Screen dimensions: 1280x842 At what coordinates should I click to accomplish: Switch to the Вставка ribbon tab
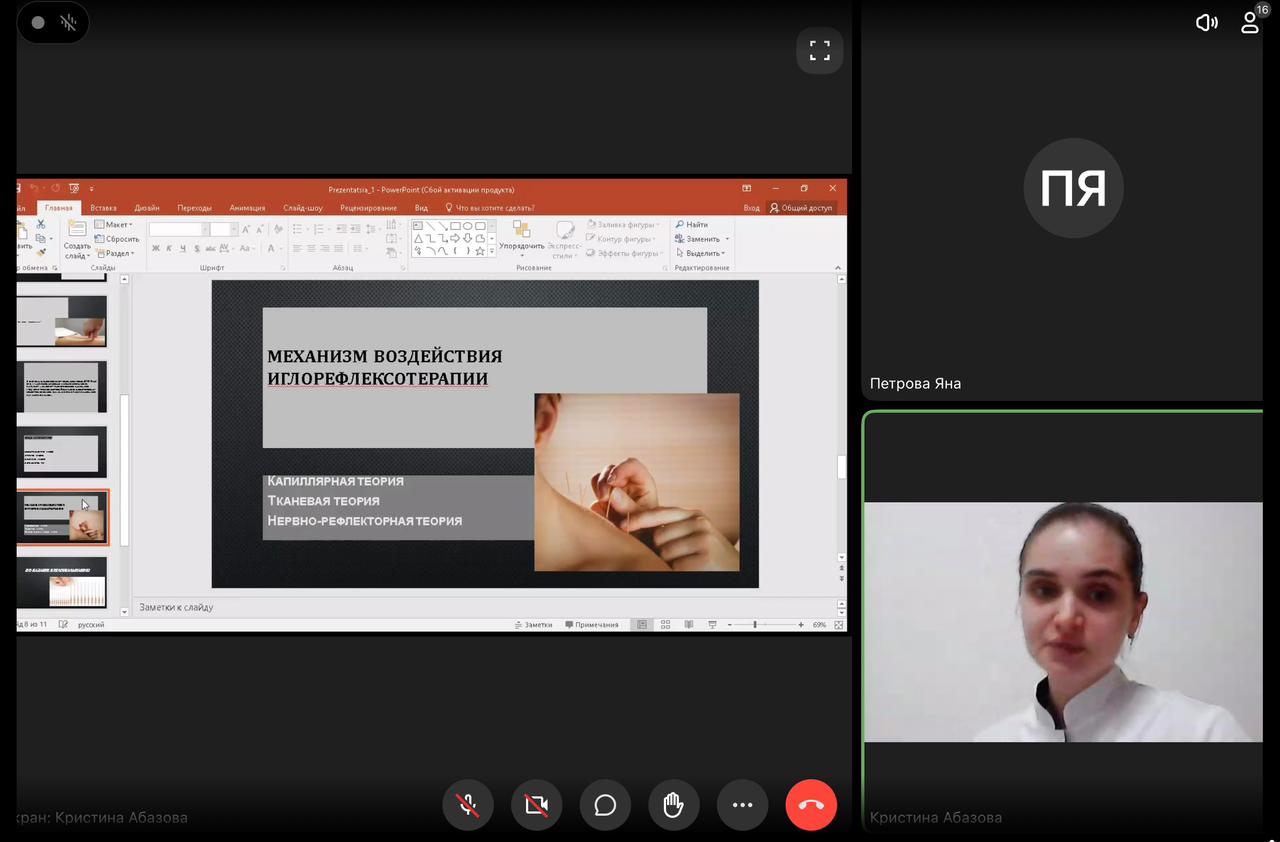pos(103,208)
